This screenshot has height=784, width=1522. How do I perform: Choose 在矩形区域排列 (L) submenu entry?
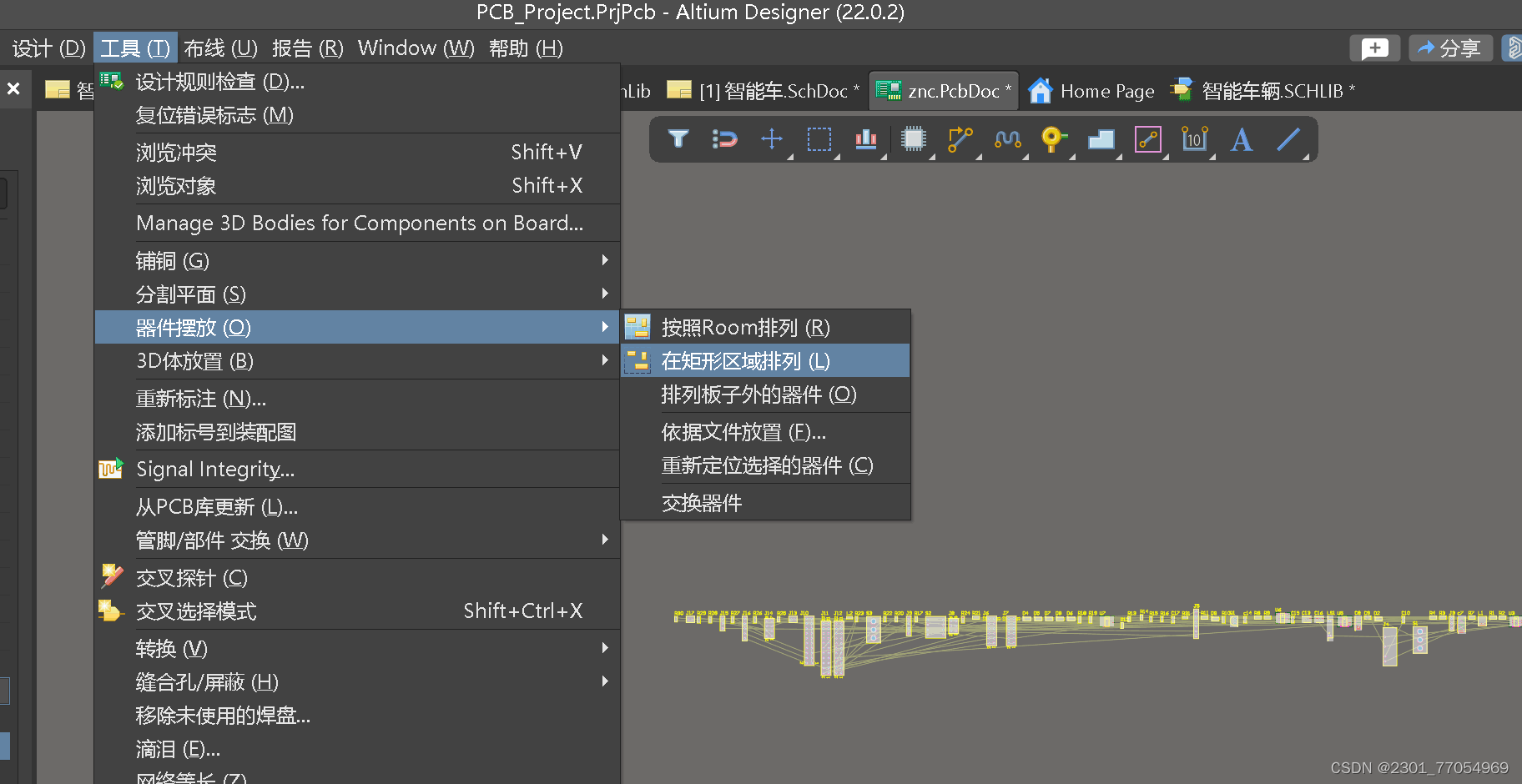pyautogui.click(x=765, y=361)
